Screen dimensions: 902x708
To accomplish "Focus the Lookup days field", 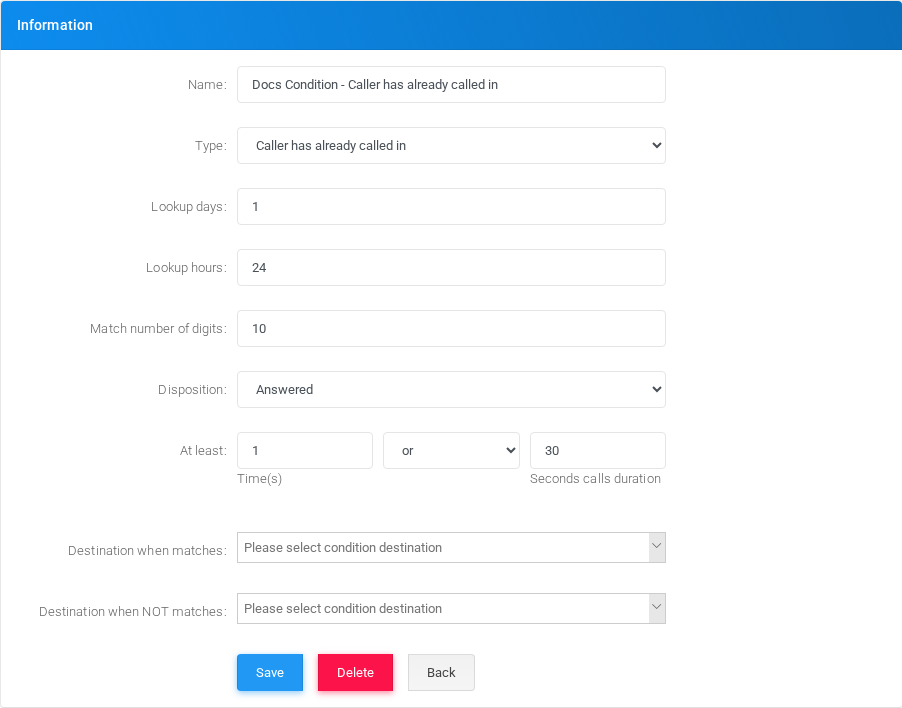I will (x=451, y=206).
